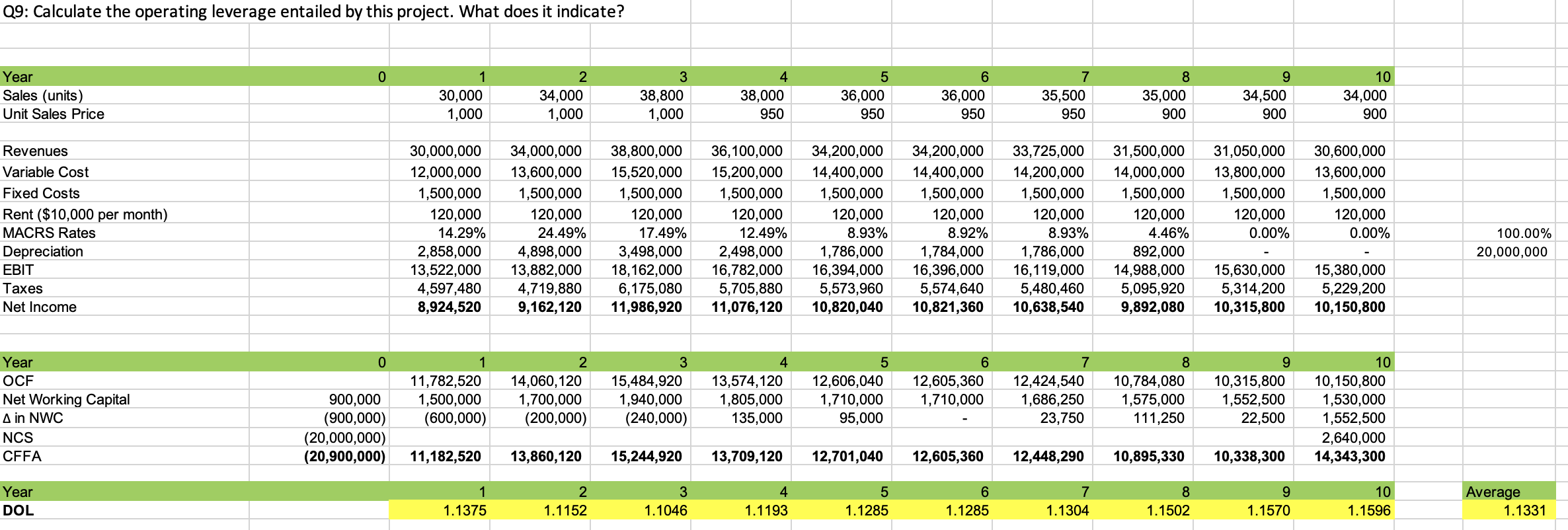The image size is (1568, 530).
Task: Select 'Rent ($10,000 per month)' label
Action: tap(85, 214)
